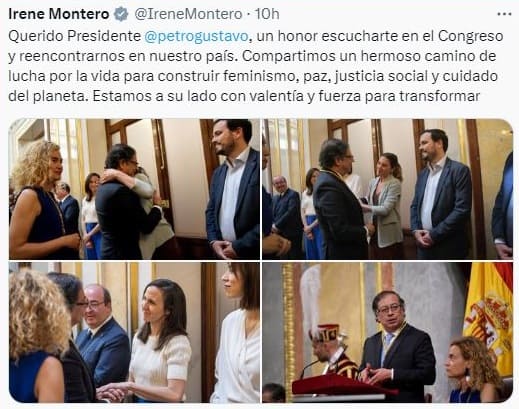Open the three-dot more options menu

[504, 14]
